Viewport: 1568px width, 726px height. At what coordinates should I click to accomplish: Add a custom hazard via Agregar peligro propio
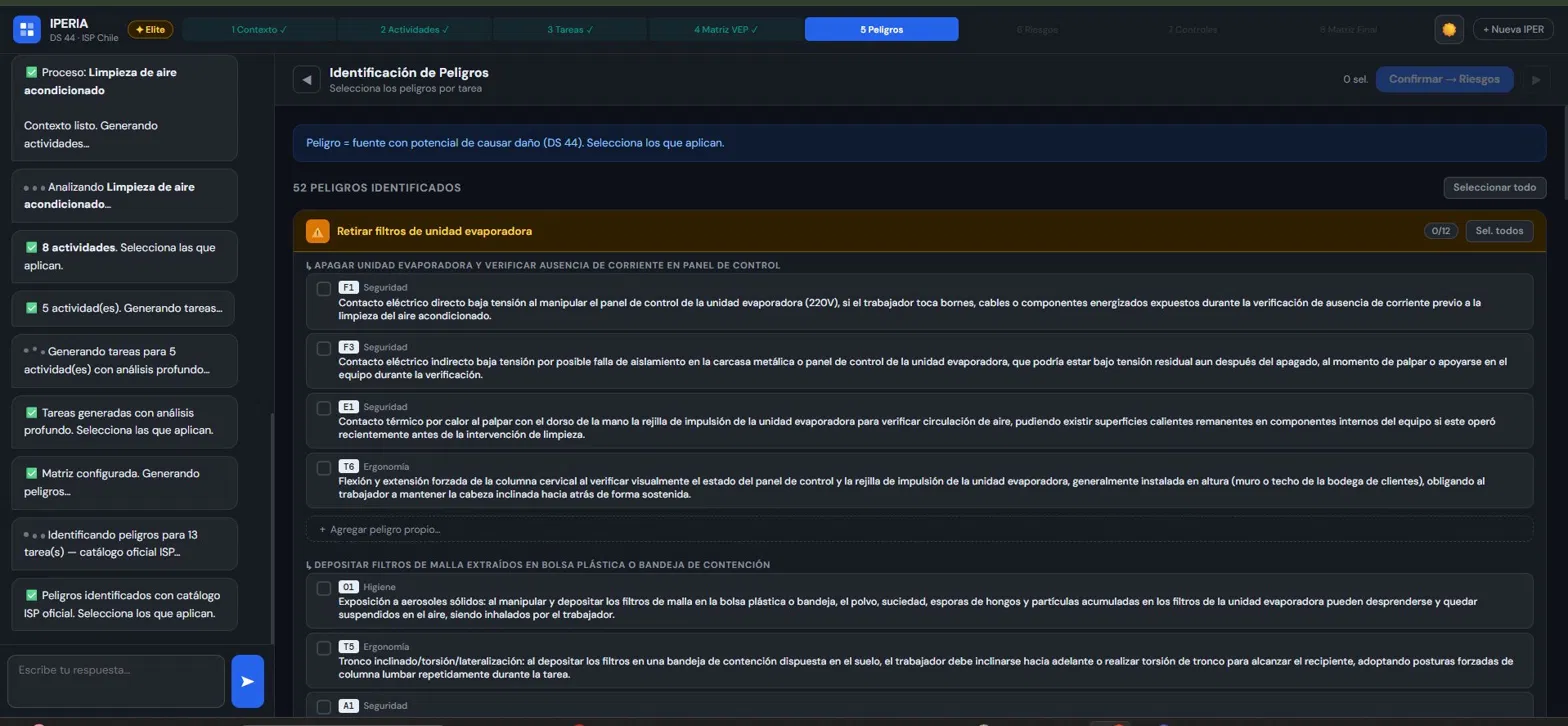click(x=919, y=529)
